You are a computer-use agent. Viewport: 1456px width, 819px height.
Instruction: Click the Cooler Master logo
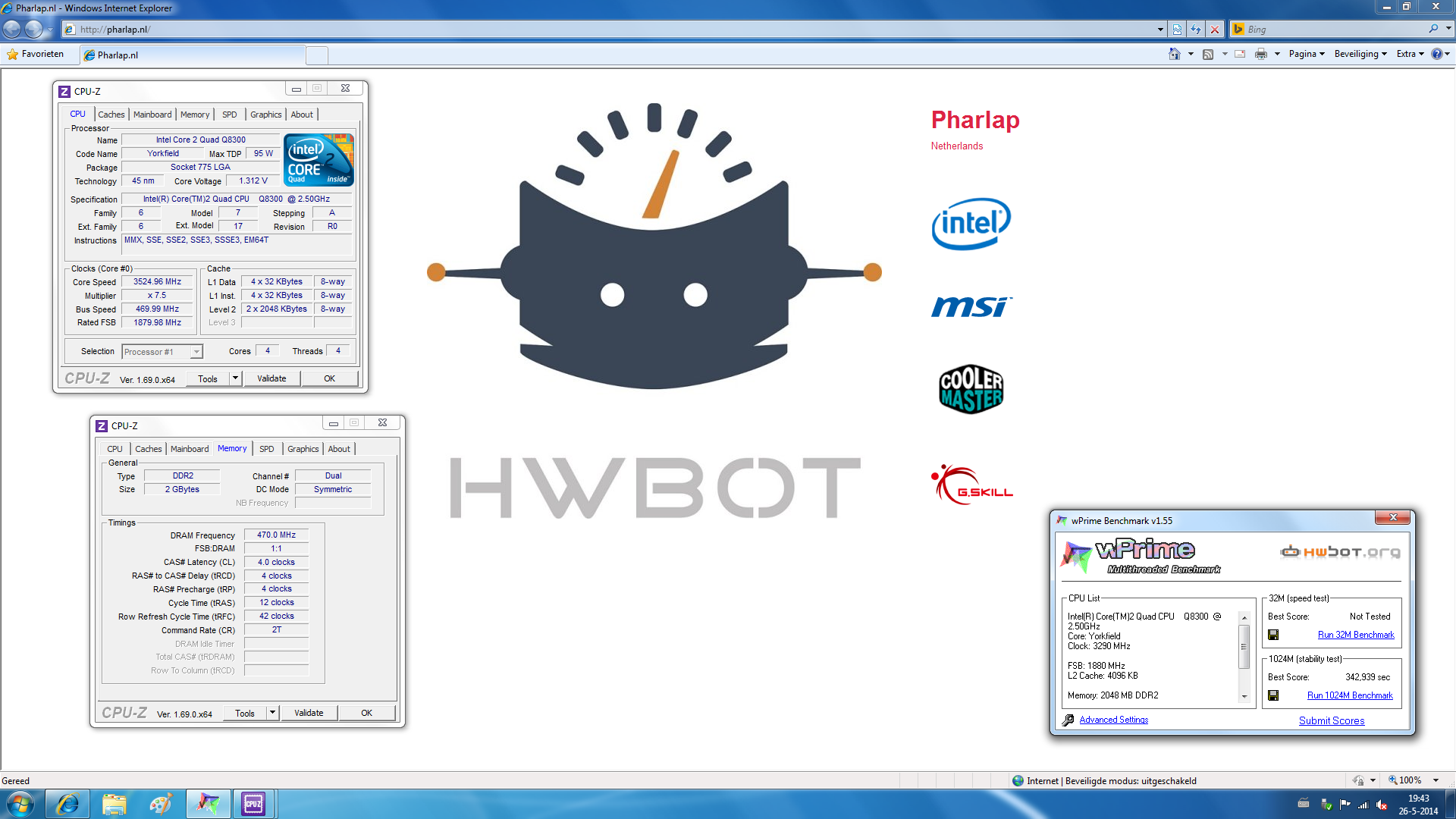coord(971,389)
